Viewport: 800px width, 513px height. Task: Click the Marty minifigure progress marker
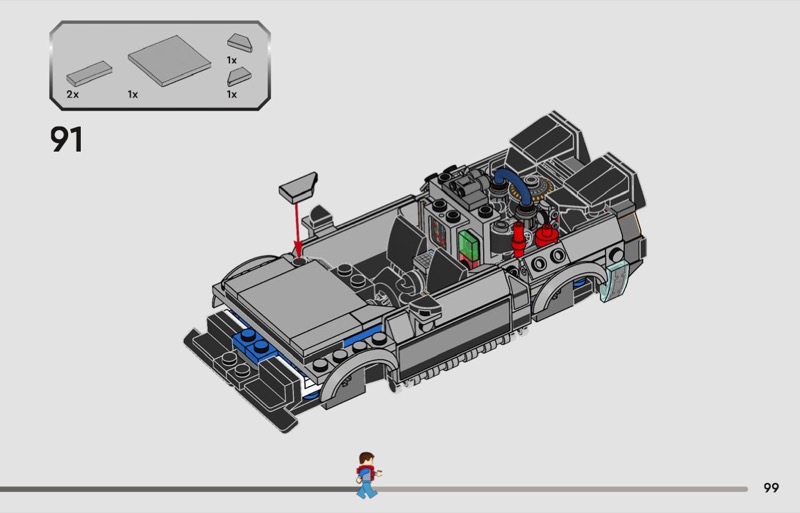366,473
